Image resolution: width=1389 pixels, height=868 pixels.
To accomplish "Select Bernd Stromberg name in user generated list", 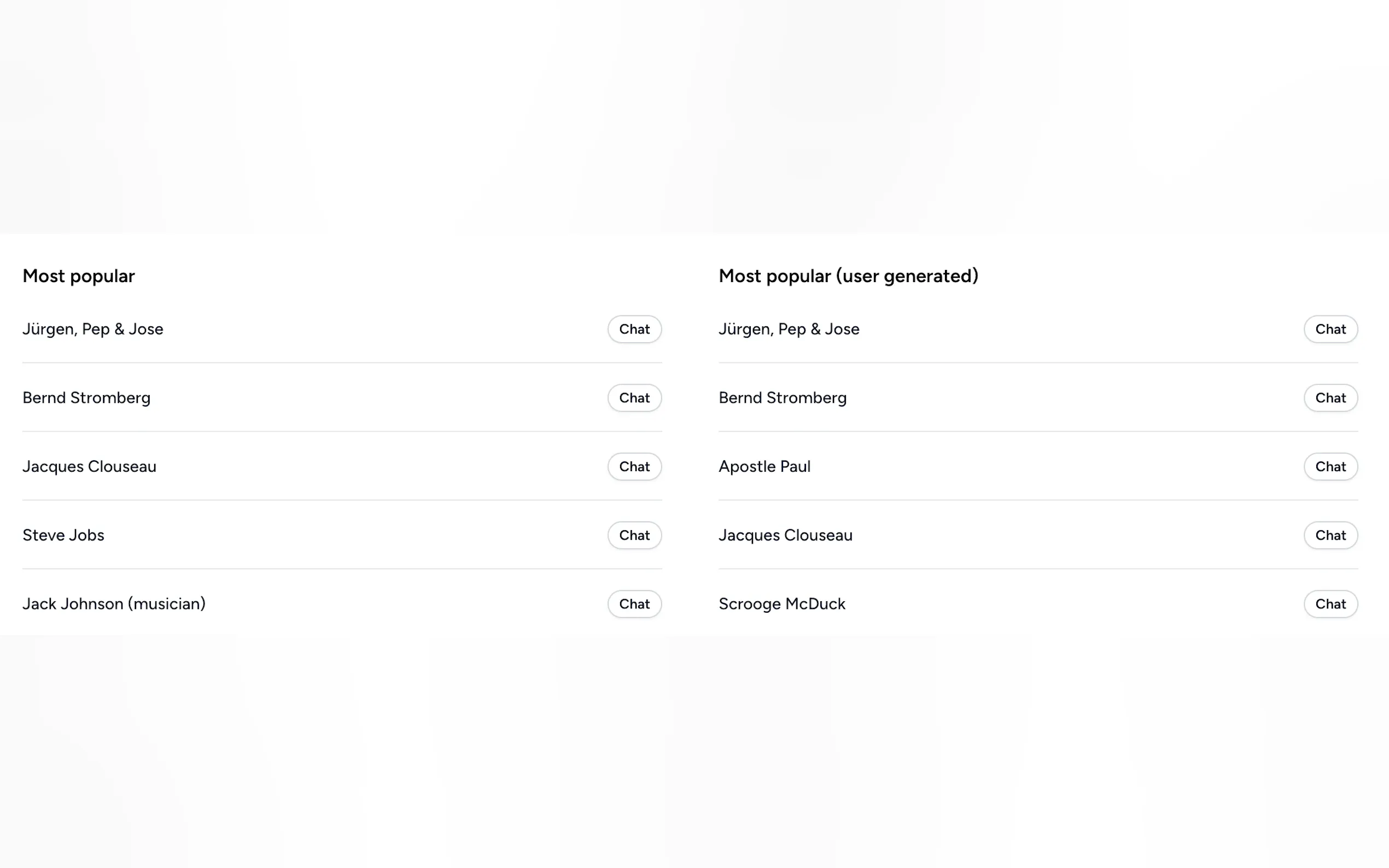I will tap(782, 398).
